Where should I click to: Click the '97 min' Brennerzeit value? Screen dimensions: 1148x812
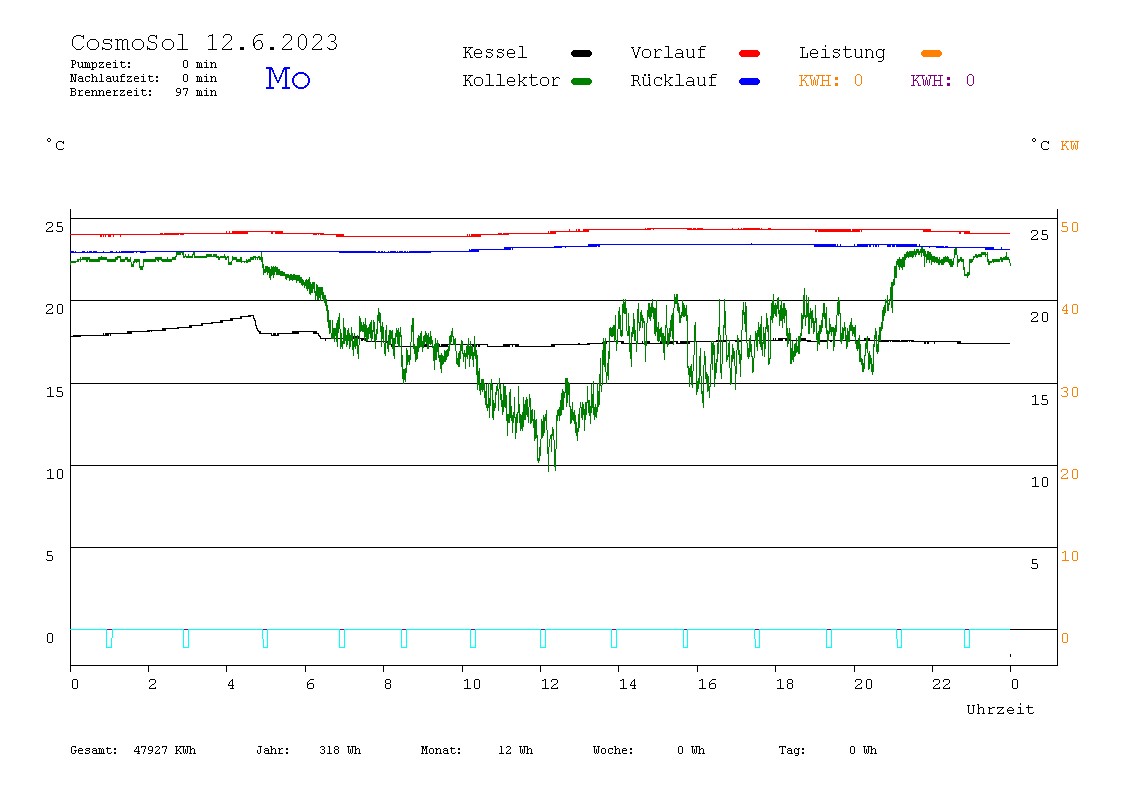click(196, 92)
